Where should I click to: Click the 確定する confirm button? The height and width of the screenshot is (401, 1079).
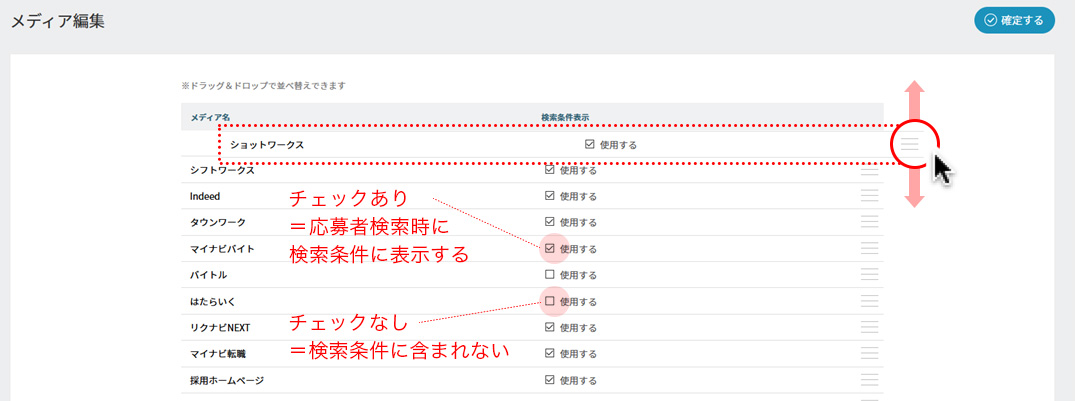(x=1014, y=20)
